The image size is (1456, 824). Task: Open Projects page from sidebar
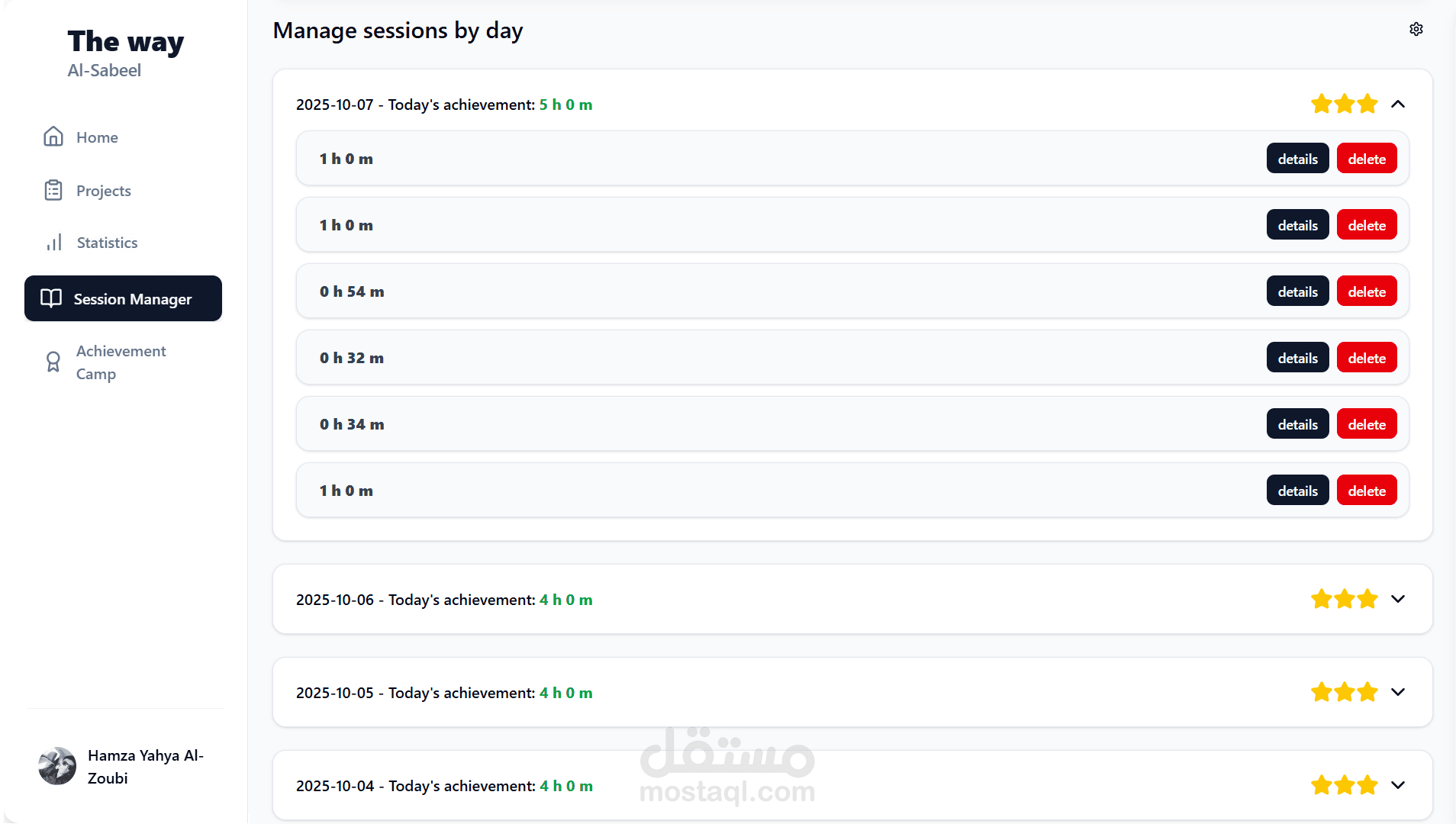click(x=123, y=191)
